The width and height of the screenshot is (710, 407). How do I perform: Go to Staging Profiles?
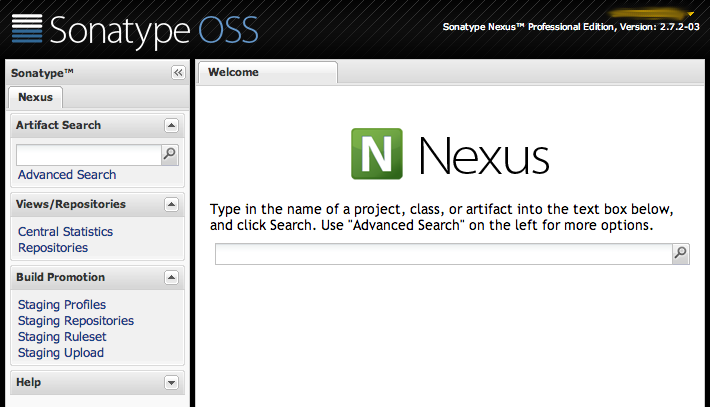point(62,305)
